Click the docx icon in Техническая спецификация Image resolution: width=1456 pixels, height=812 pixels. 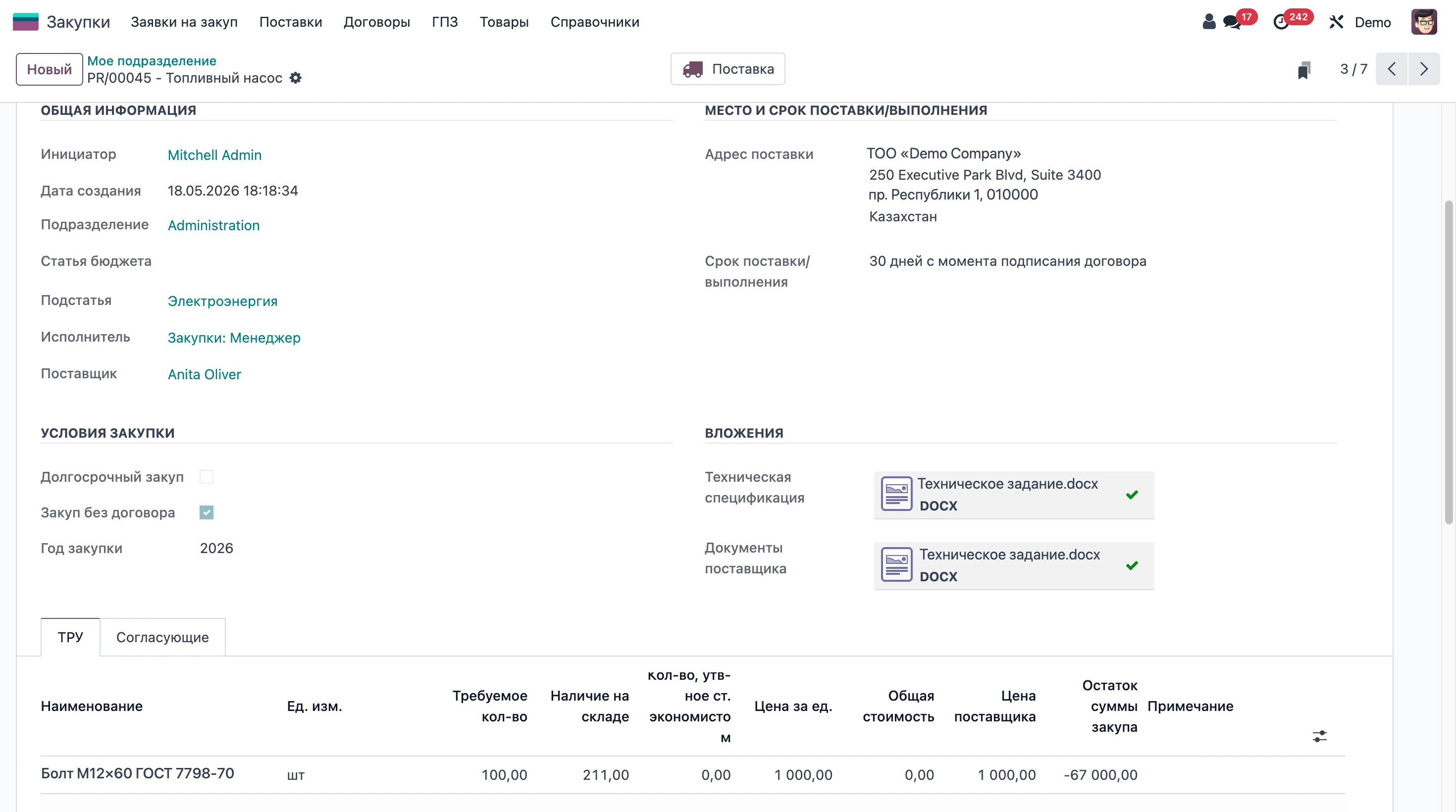click(896, 494)
